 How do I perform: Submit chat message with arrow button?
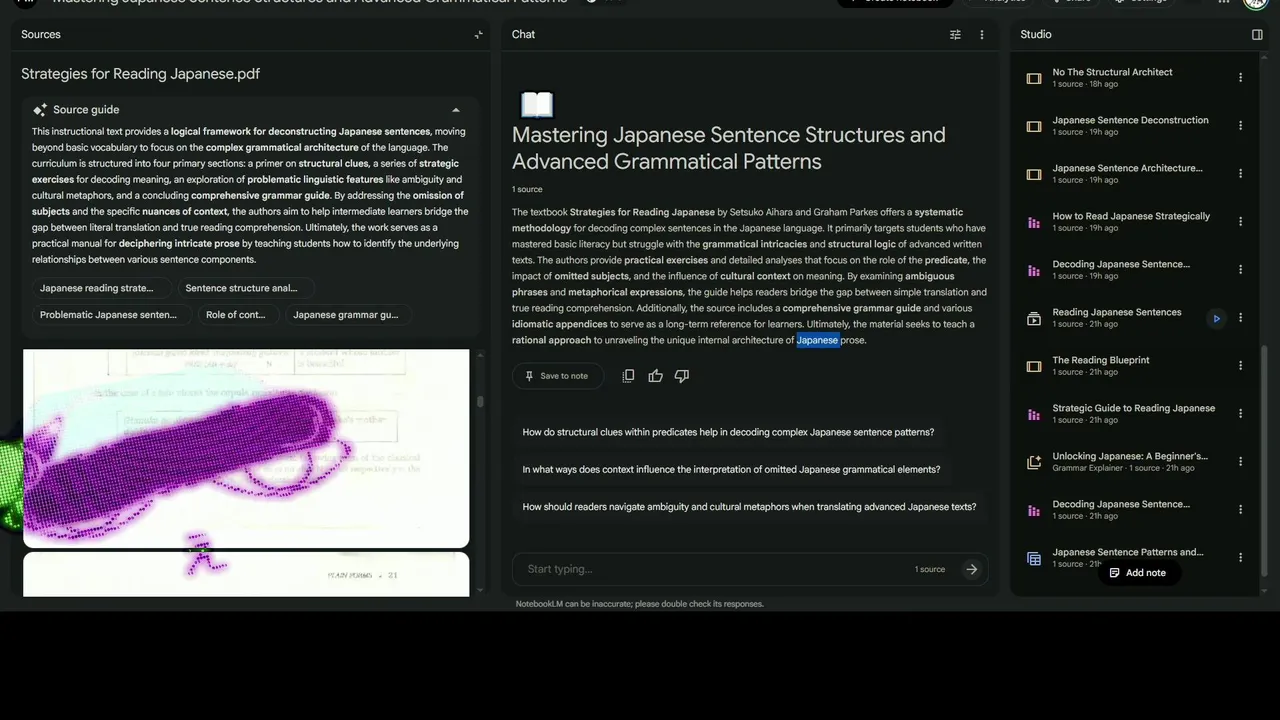[971, 569]
